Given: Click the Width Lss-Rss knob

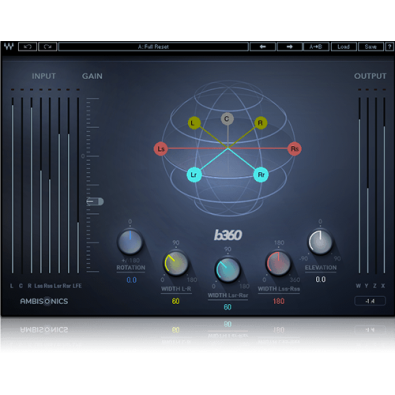Looking at the screenshot, I should coord(278,263).
